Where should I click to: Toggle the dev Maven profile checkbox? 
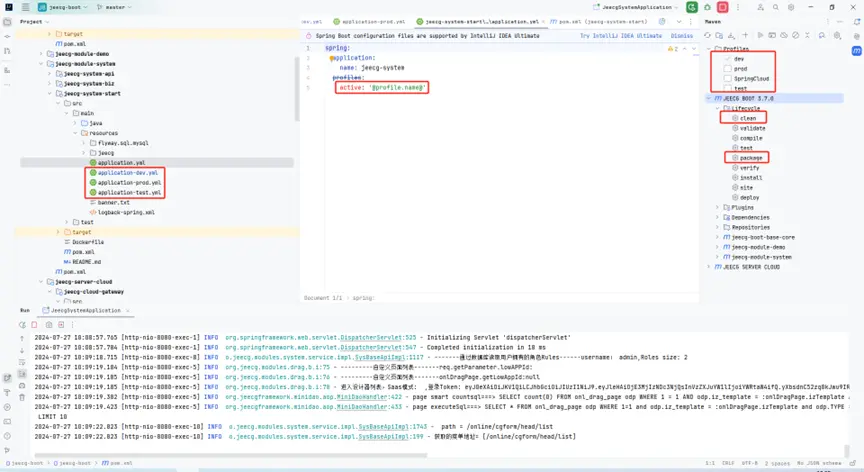tap(728, 58)
